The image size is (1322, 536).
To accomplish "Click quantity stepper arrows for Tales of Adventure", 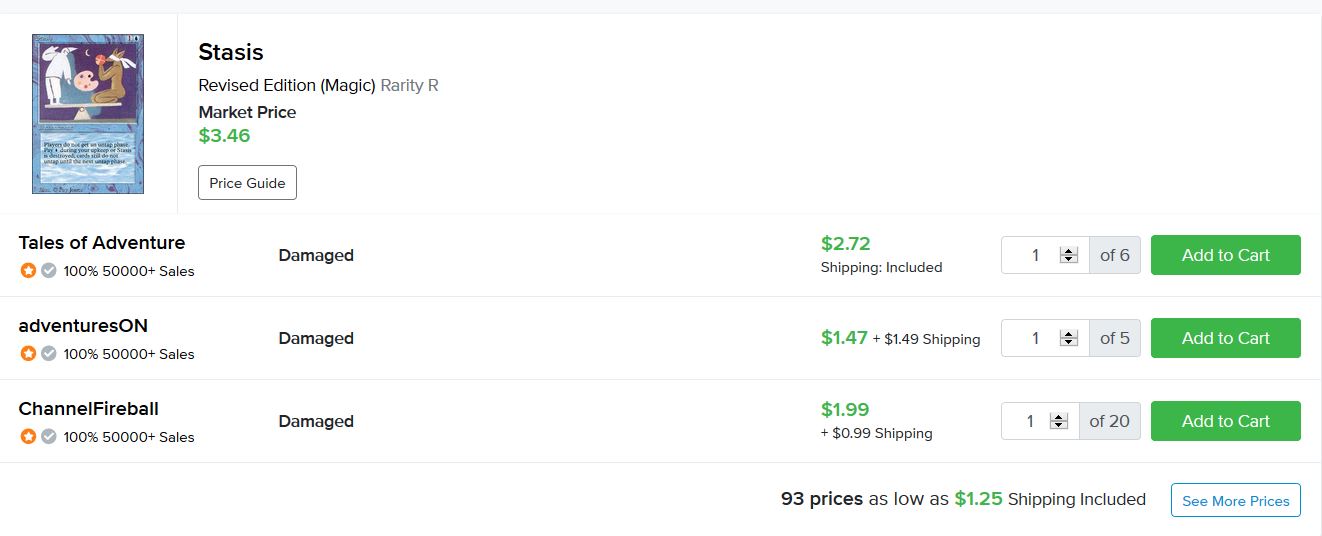I will click(1069, 255).
